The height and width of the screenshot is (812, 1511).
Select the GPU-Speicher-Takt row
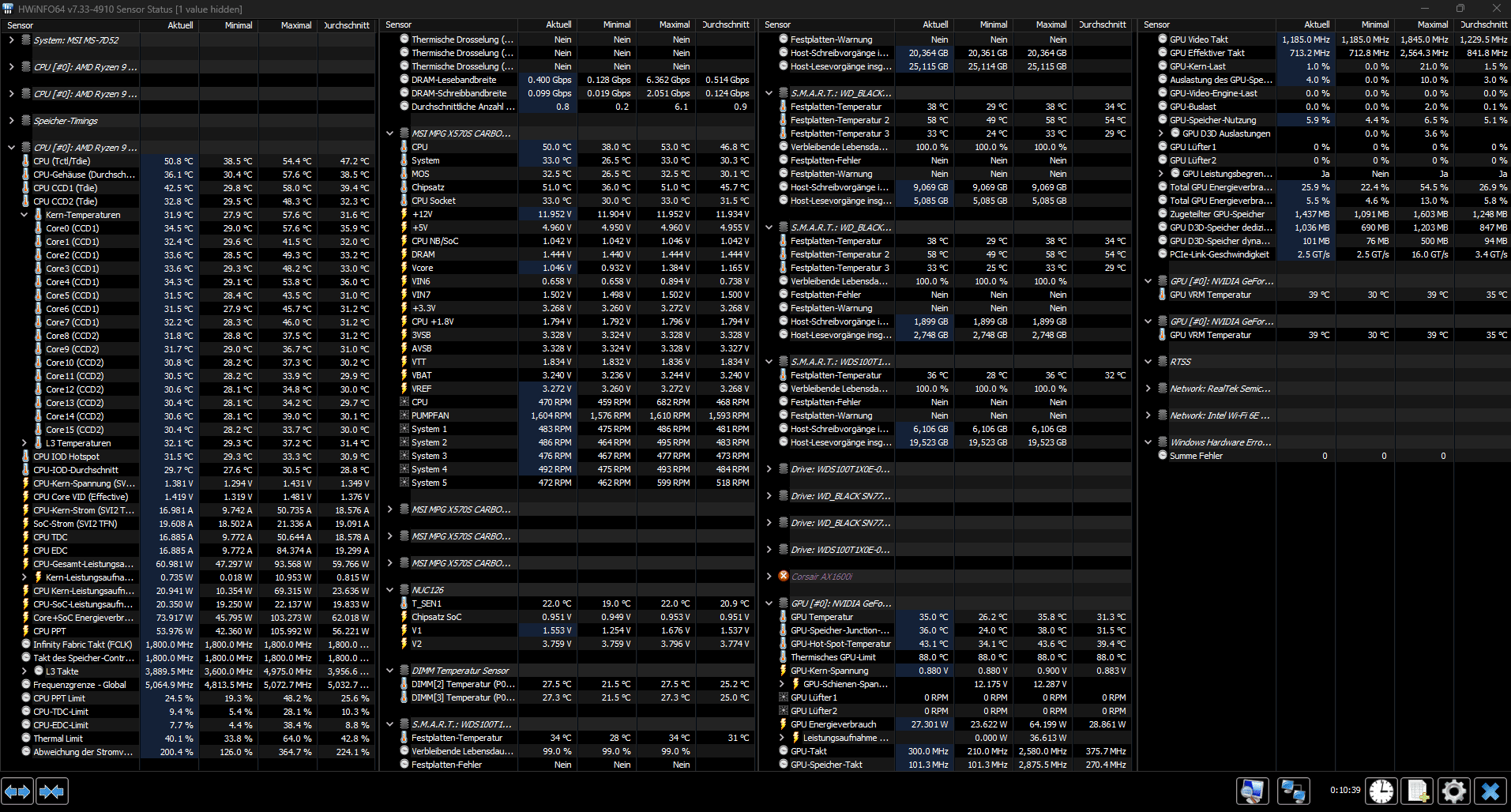point(946,765)
